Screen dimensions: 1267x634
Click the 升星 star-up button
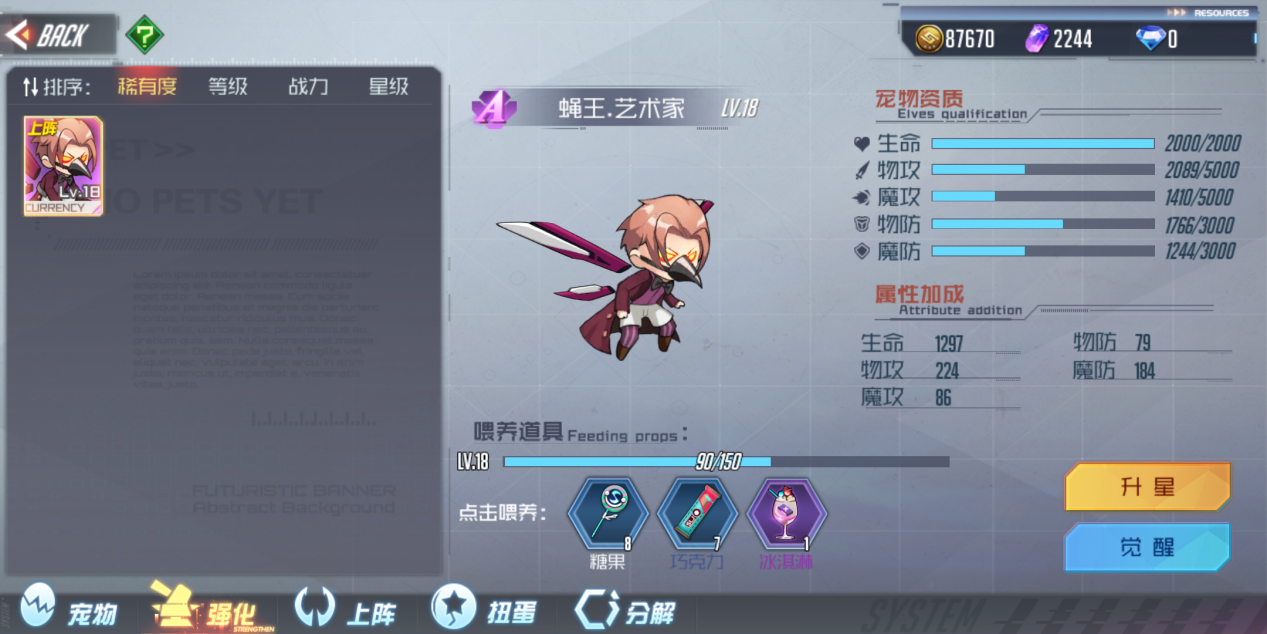pyautogui.click(x=1147, y=487)
